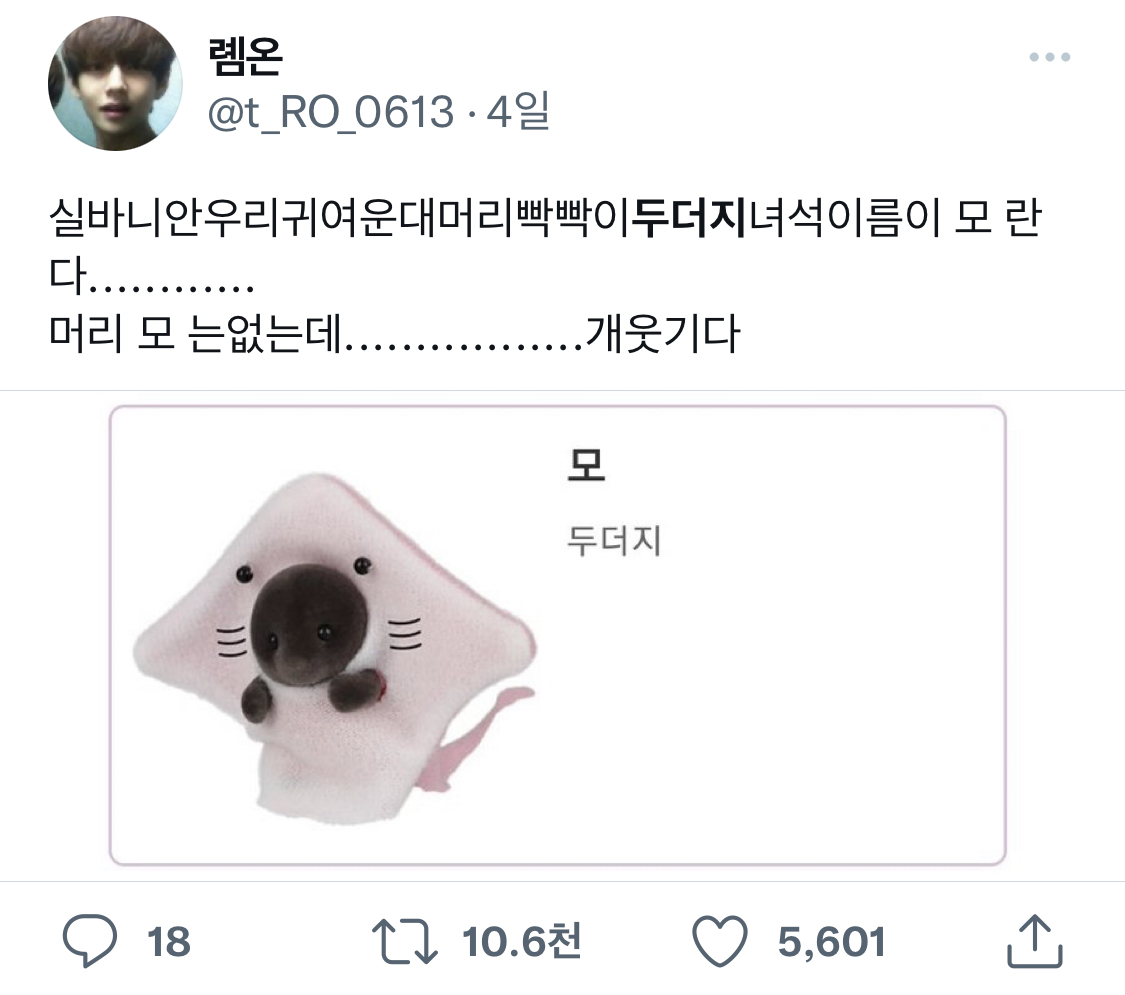Tap the 두더지 subtitle in card
This screenshot has width=1125, height=995.
pyautogui.click(x=613, y=540)
